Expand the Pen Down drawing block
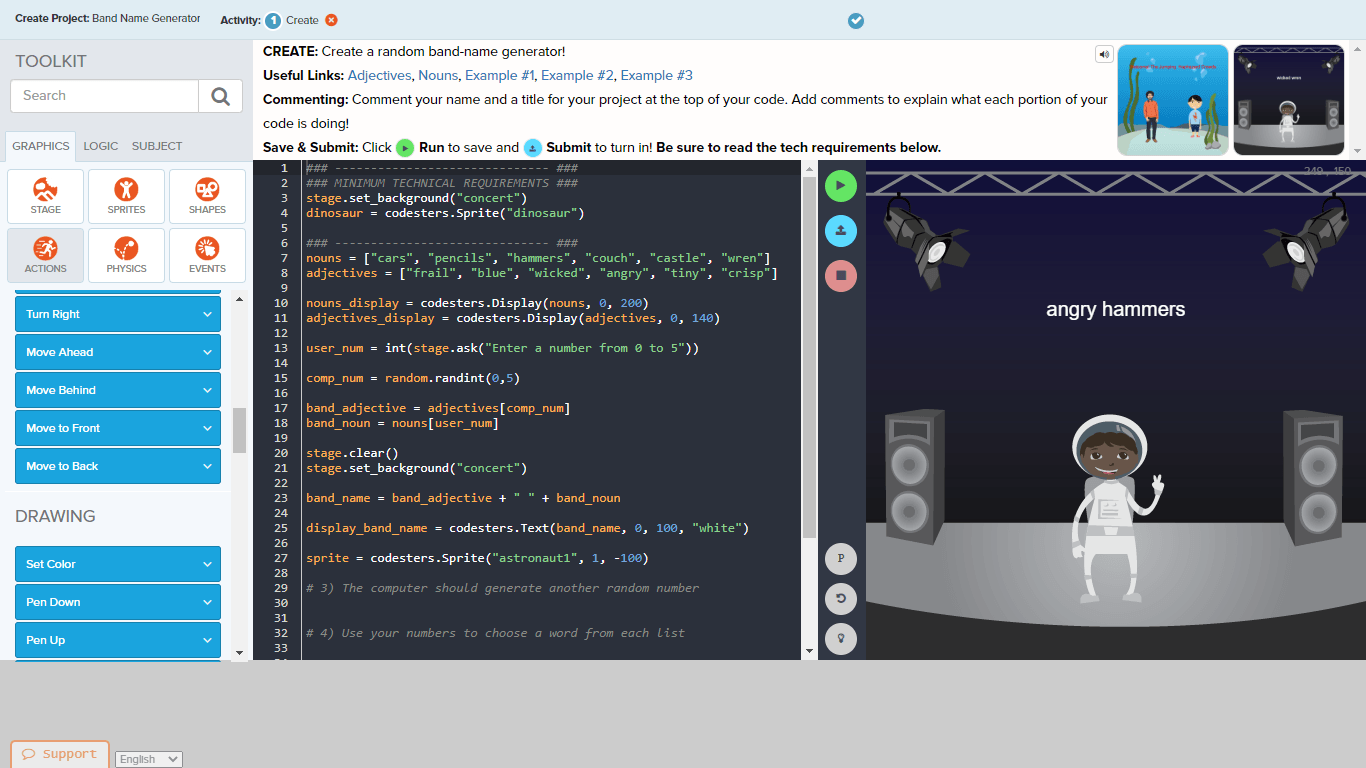Image resolution: width=1366 pixels, height=768 pixels. (x=117, y=602)
